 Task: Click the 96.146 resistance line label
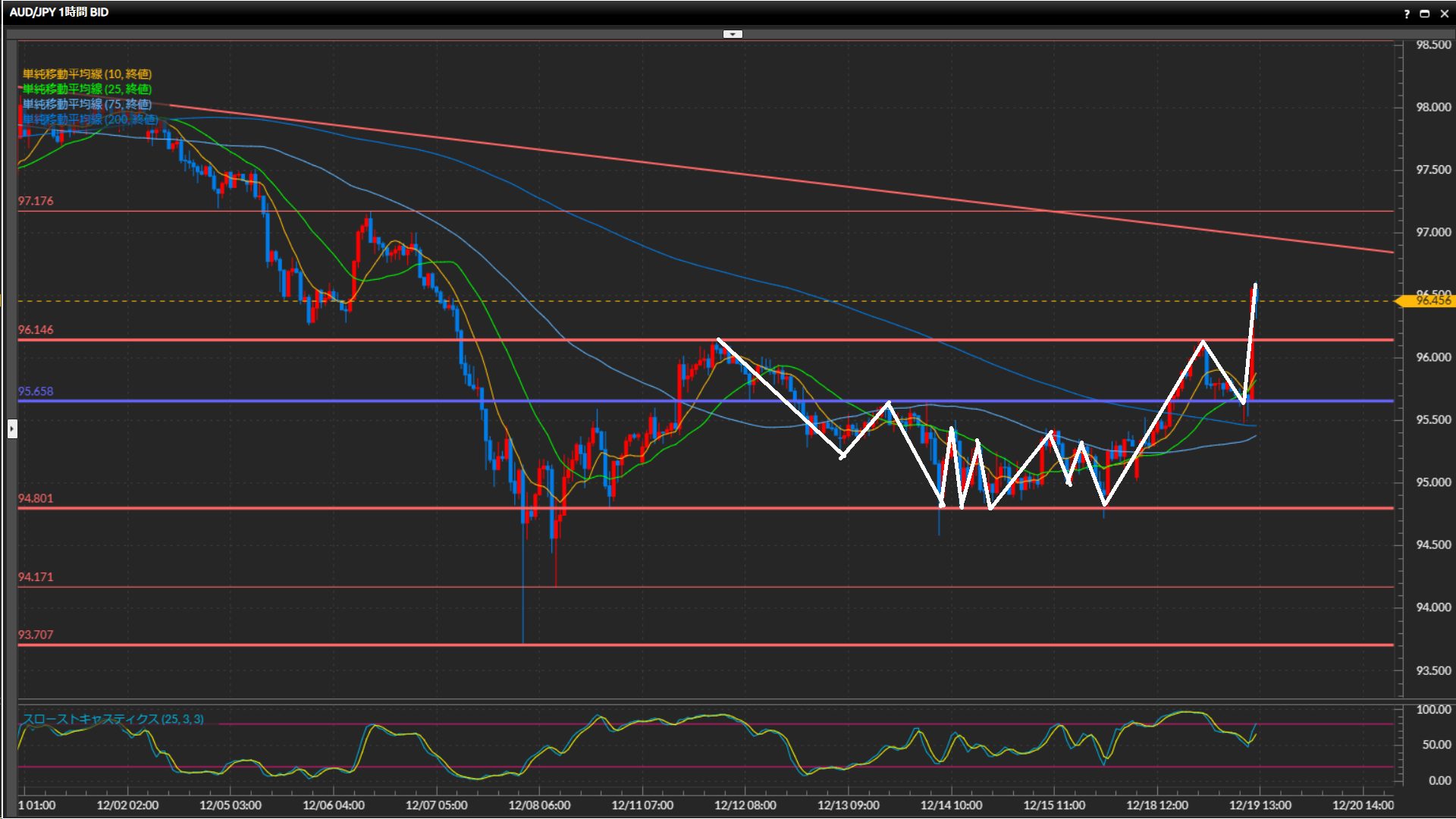[36, 330]
